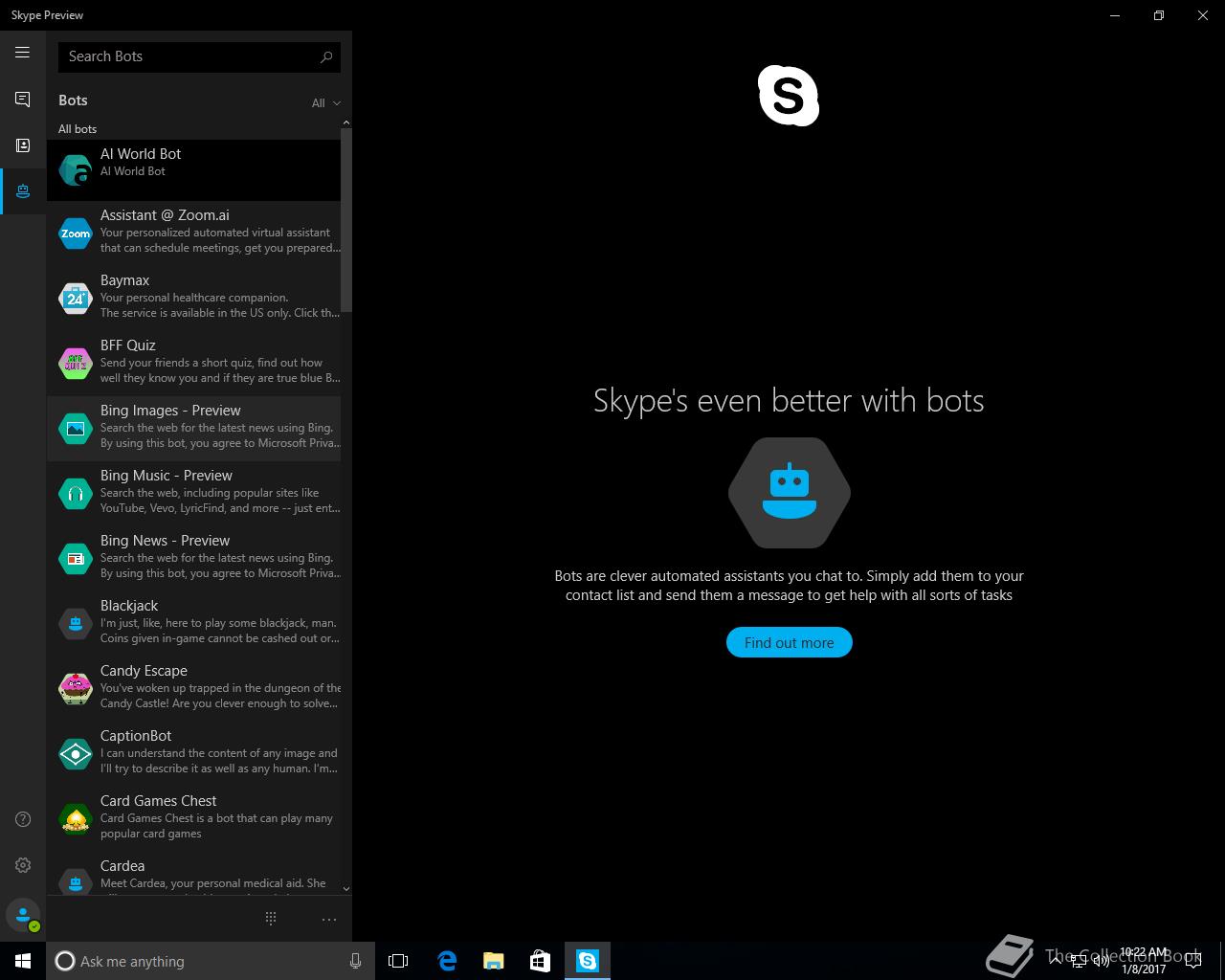The height and width of the screenshot is (980, 1225).
Task: Open the settings gear icon
Action: coord(23,865)
